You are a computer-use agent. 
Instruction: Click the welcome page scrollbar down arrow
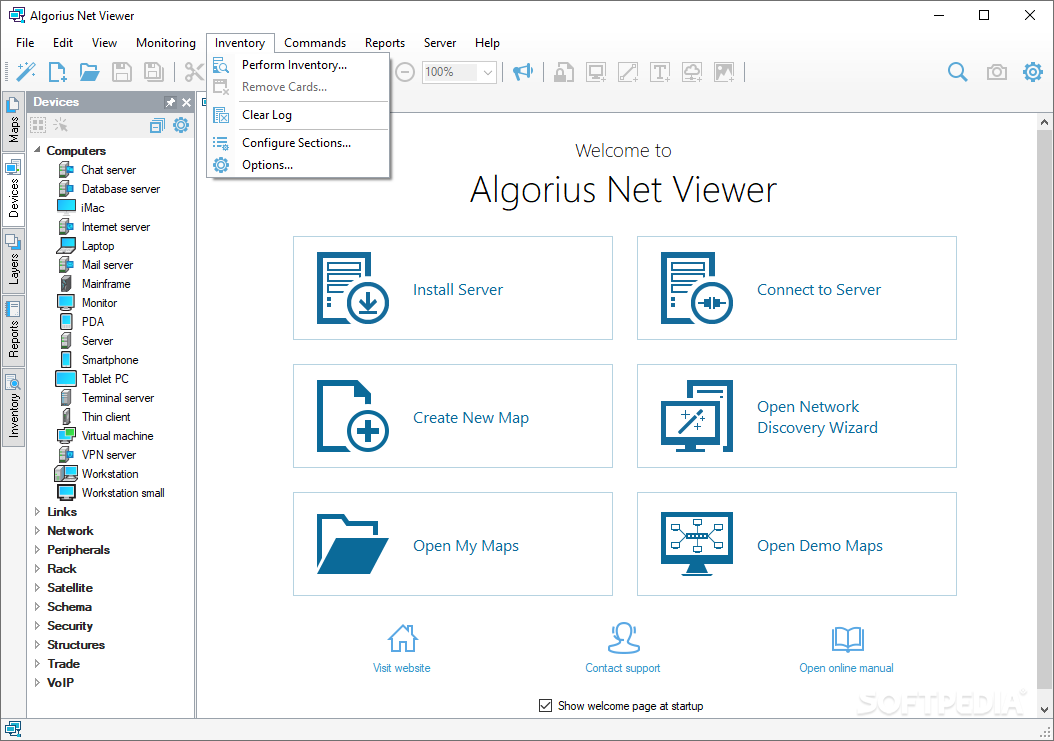click(1044, 709)
